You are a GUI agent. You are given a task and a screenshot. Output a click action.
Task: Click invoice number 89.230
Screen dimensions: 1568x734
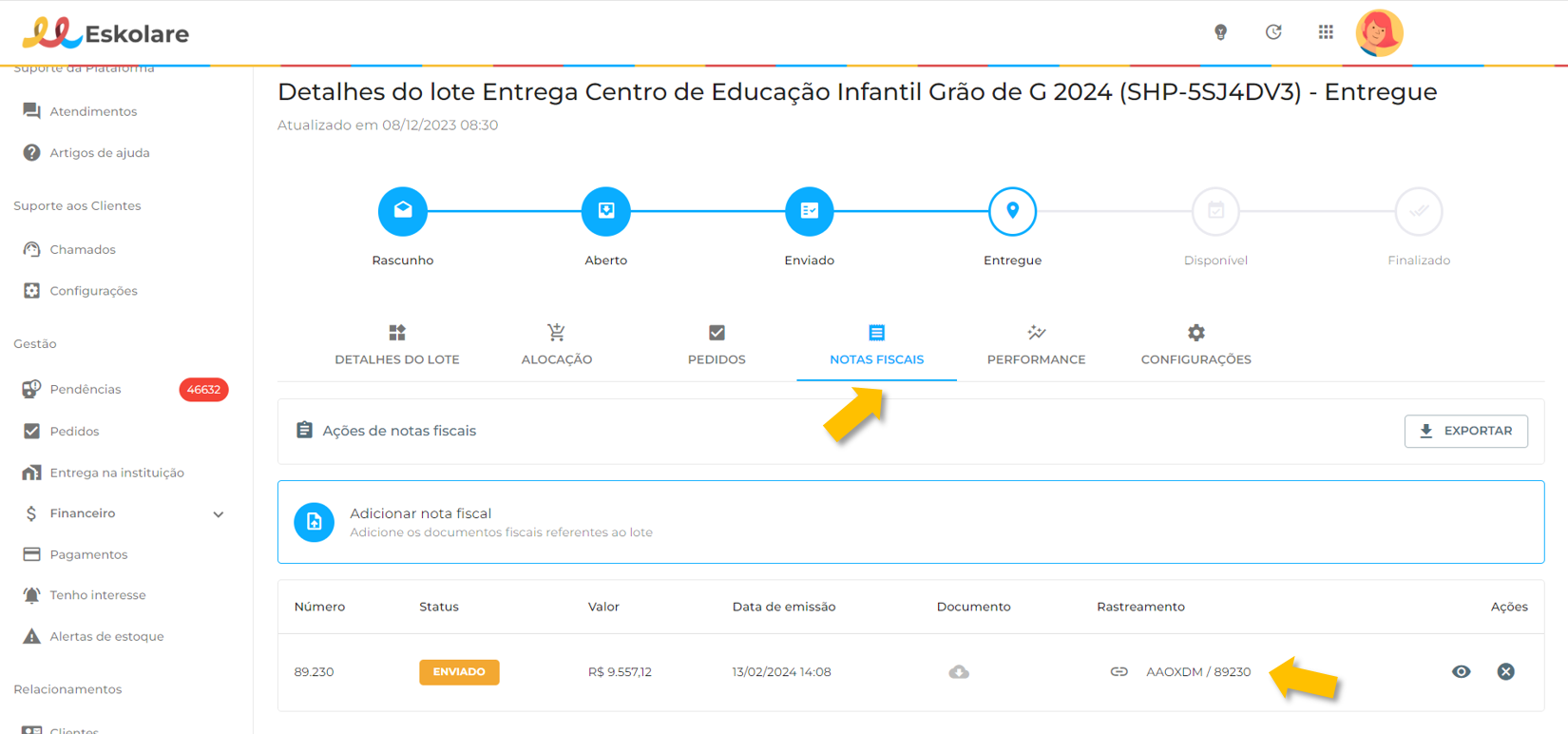(314, 672)
